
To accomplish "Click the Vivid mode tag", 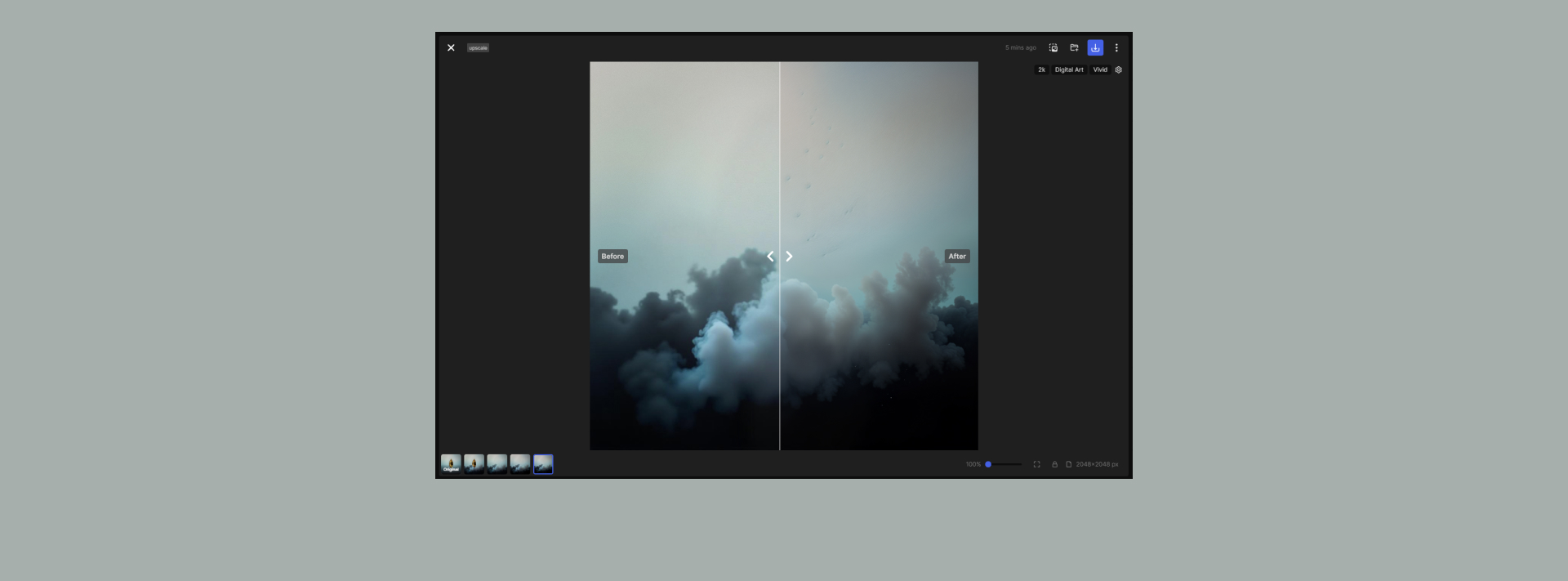I will pos(1100,69).
